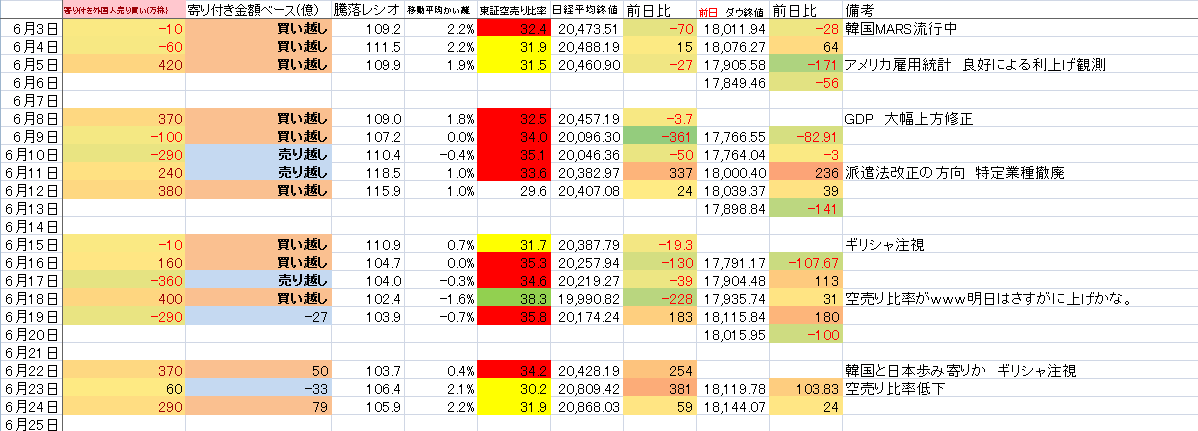Click the GDP 大幅上方修正 note cell
Image resolution: width=1198 pixels, height=431 pixels.
point(908,119)
